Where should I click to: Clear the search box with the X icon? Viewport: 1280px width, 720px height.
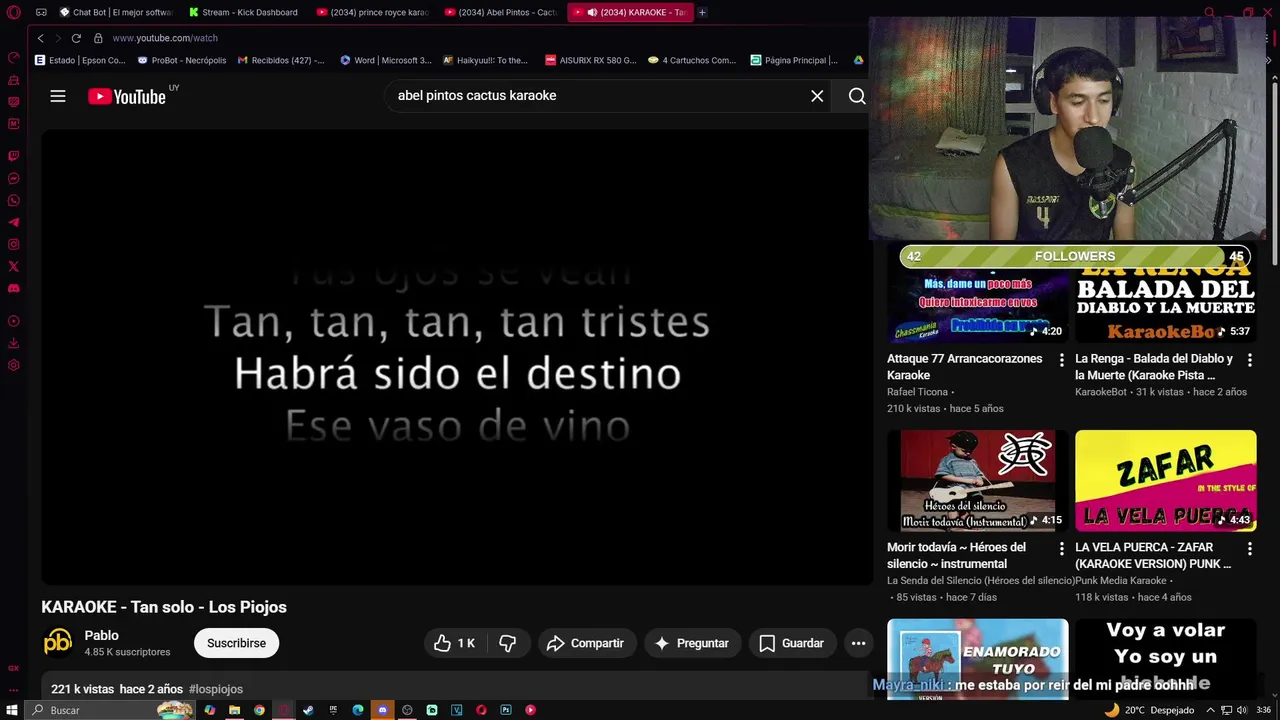817,96
